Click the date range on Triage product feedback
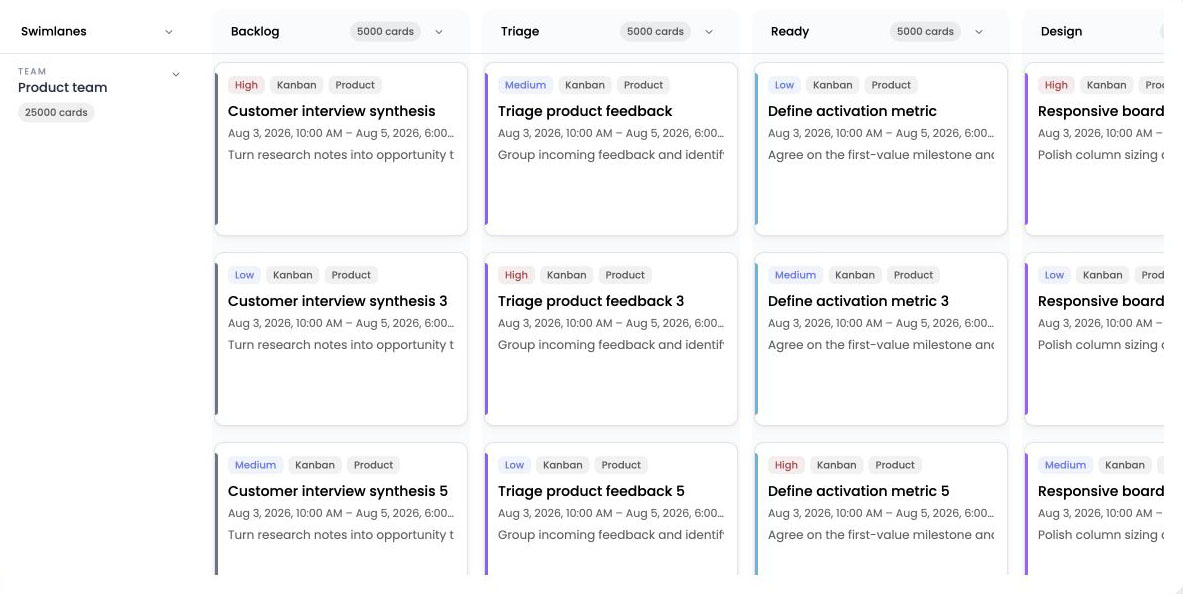Screen dimensions: 1183x594 tap(611, 133)
